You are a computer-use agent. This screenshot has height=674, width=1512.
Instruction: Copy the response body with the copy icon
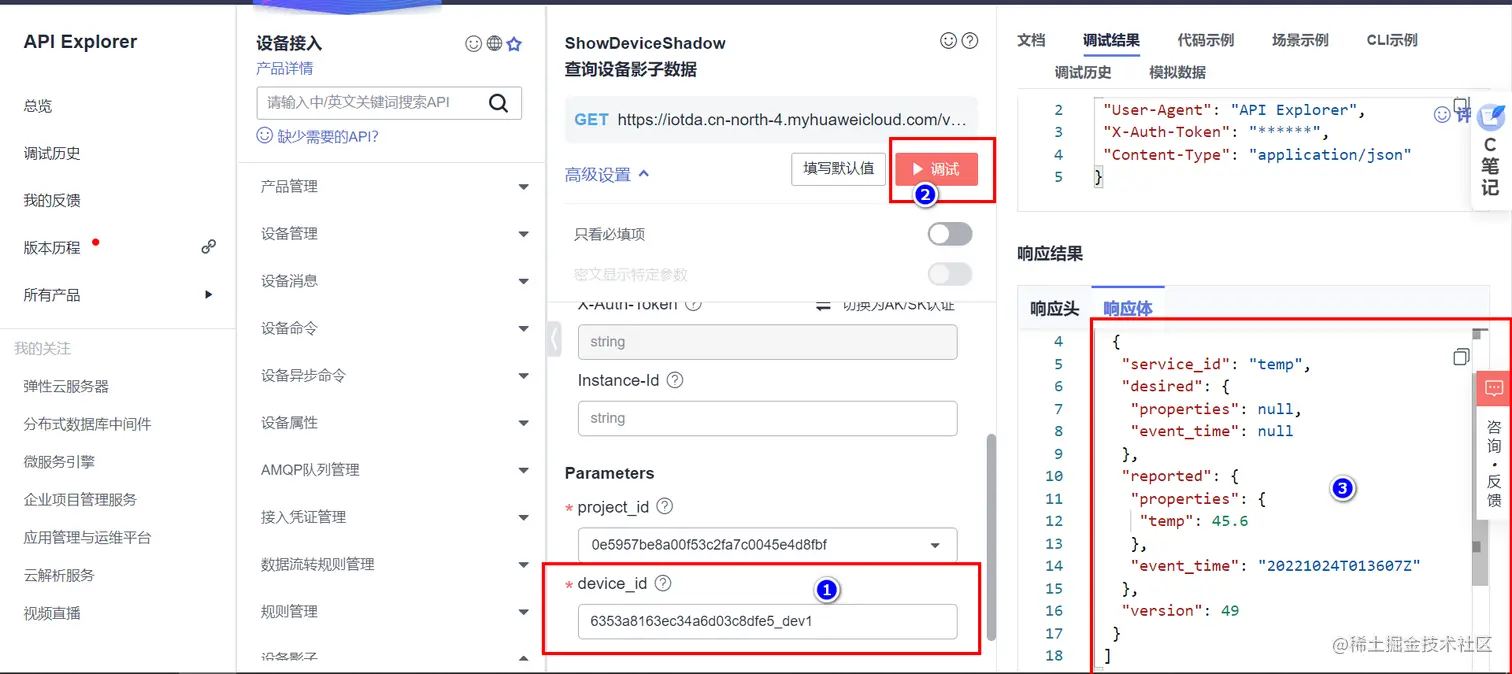[1461, 357]
